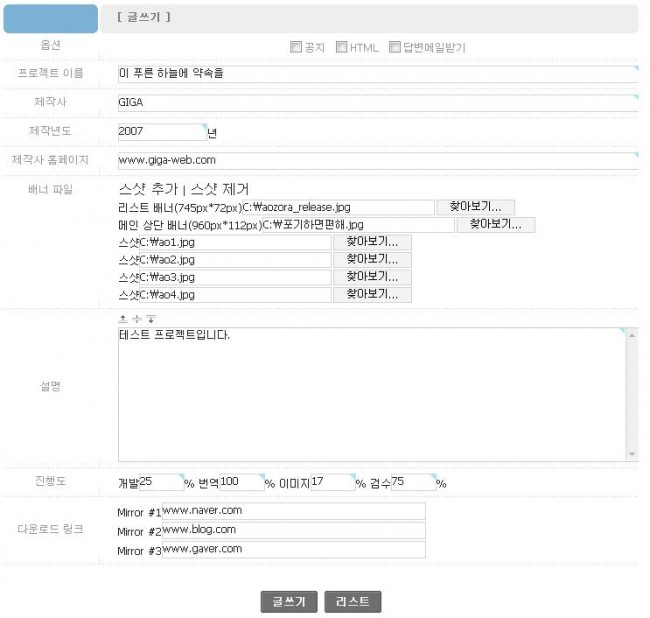Click the 번역 progress percentage field
The image size is (650, 618).
[240, 483]
